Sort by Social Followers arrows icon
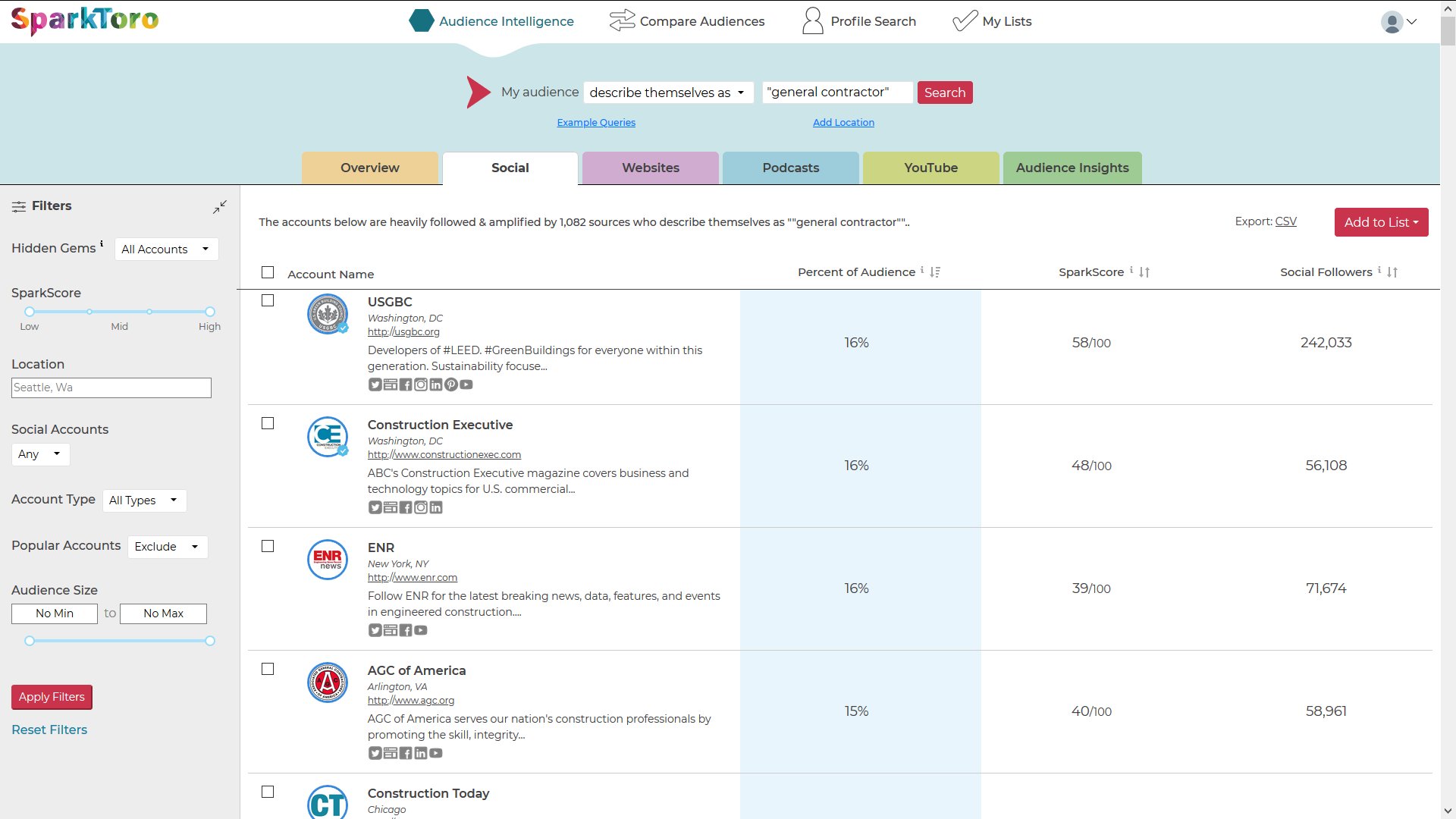This screenshot has height=819, width=1456. (1392, 272)
